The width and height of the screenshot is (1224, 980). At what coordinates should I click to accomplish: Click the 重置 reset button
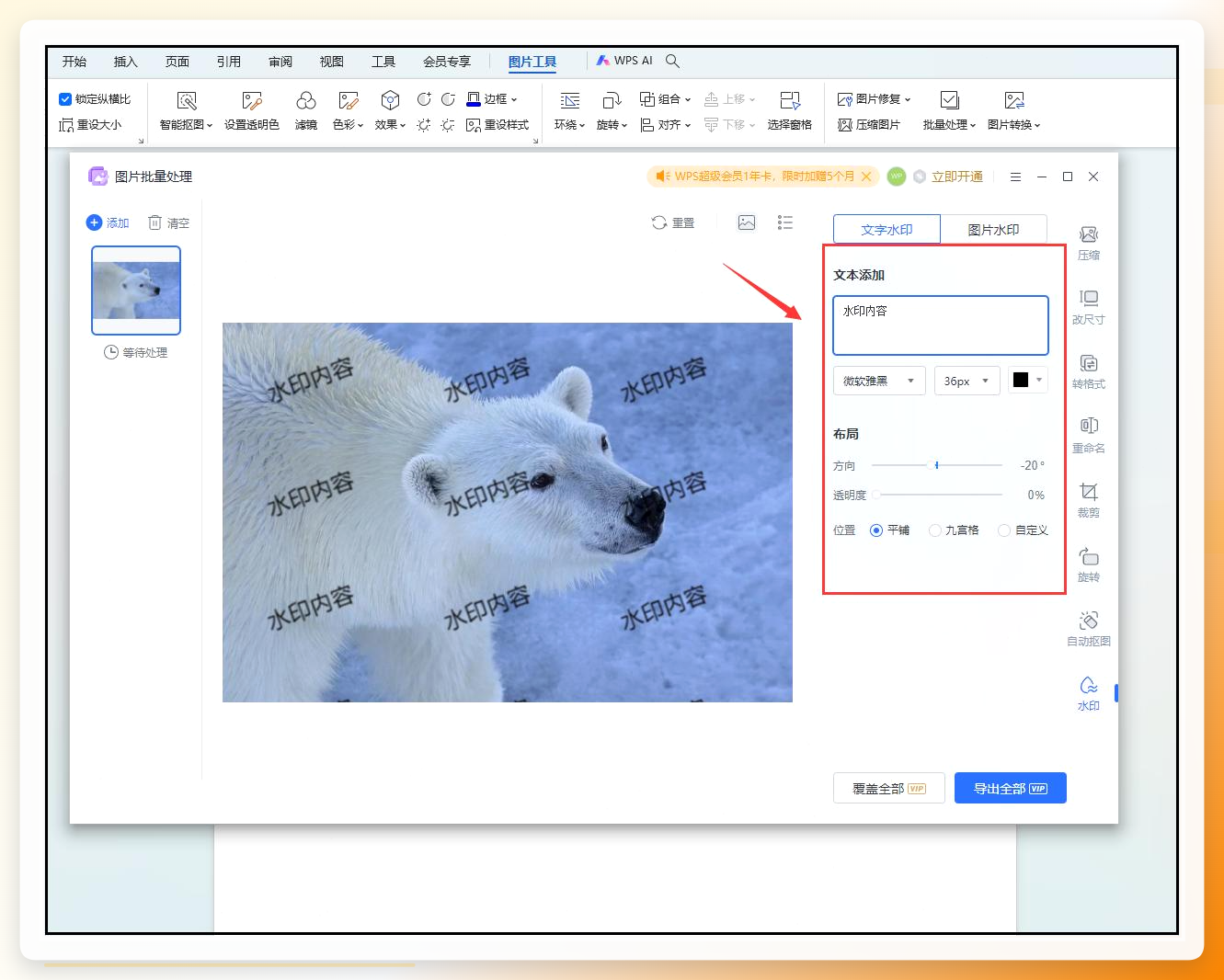point(673,222)
